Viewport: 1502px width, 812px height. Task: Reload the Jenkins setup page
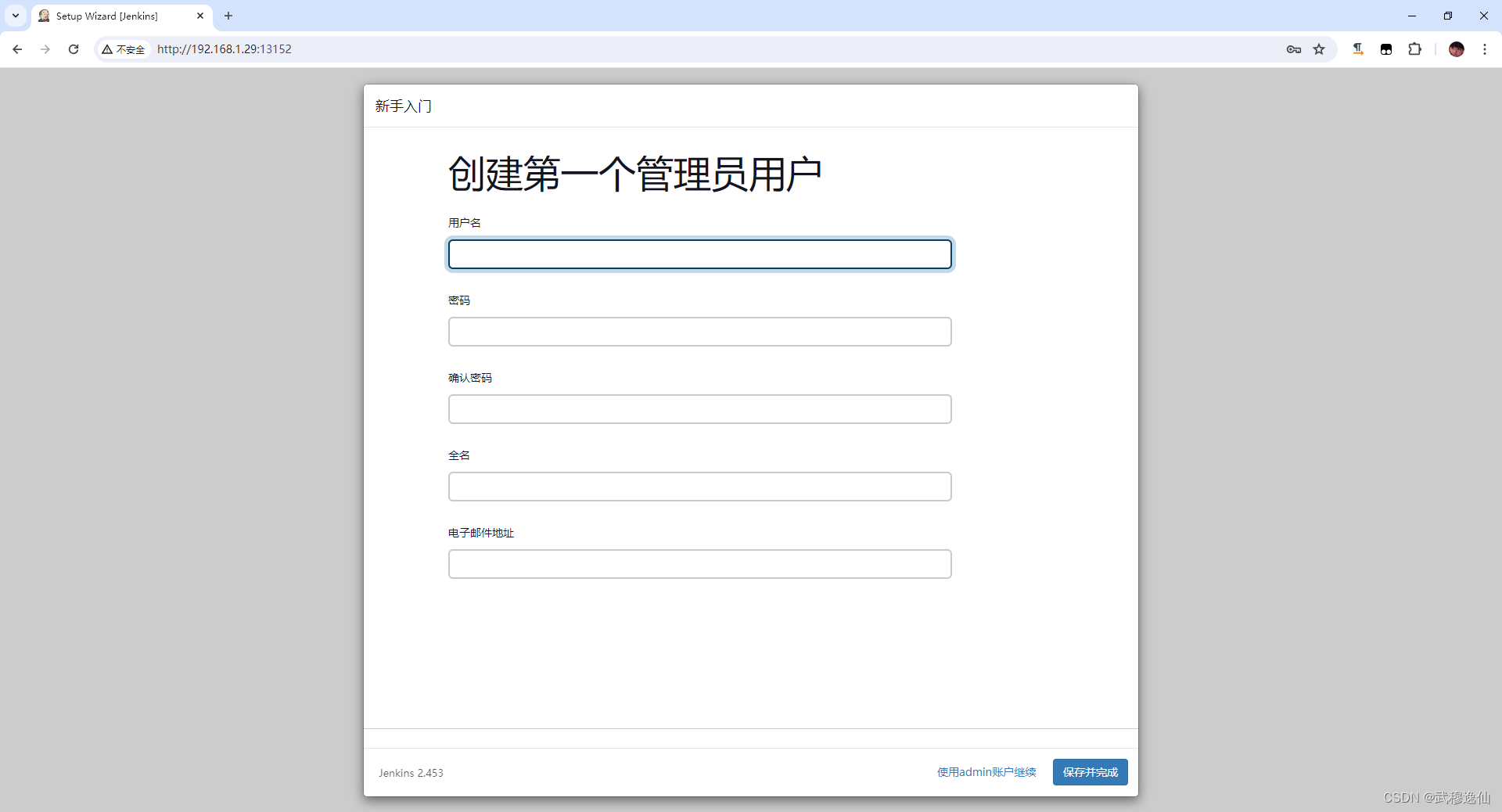[74, 49]
